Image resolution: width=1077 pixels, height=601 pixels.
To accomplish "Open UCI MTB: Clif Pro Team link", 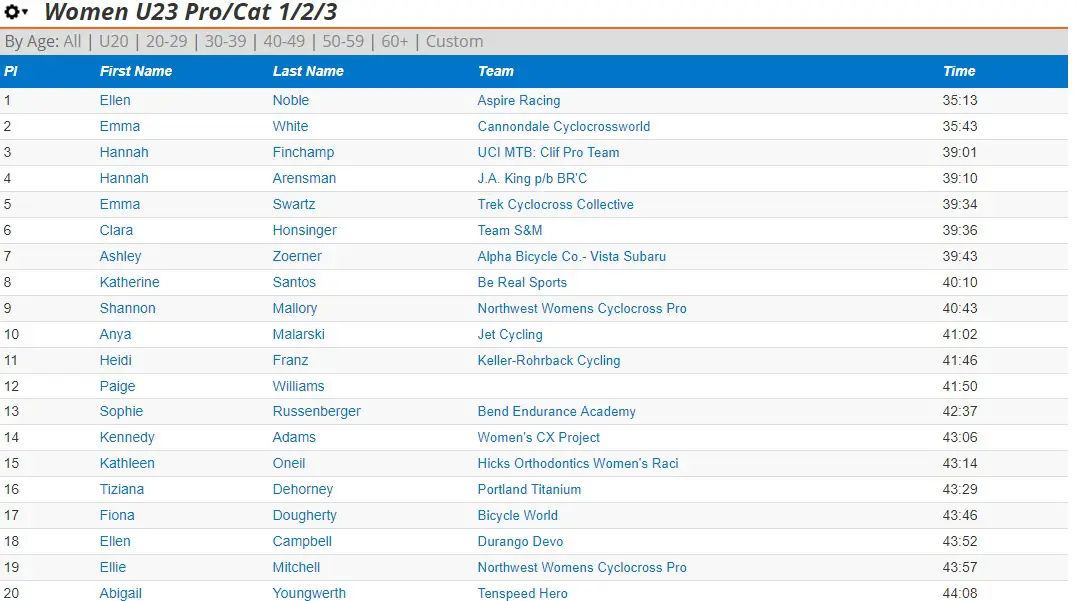I will click(x=548, y=152).
